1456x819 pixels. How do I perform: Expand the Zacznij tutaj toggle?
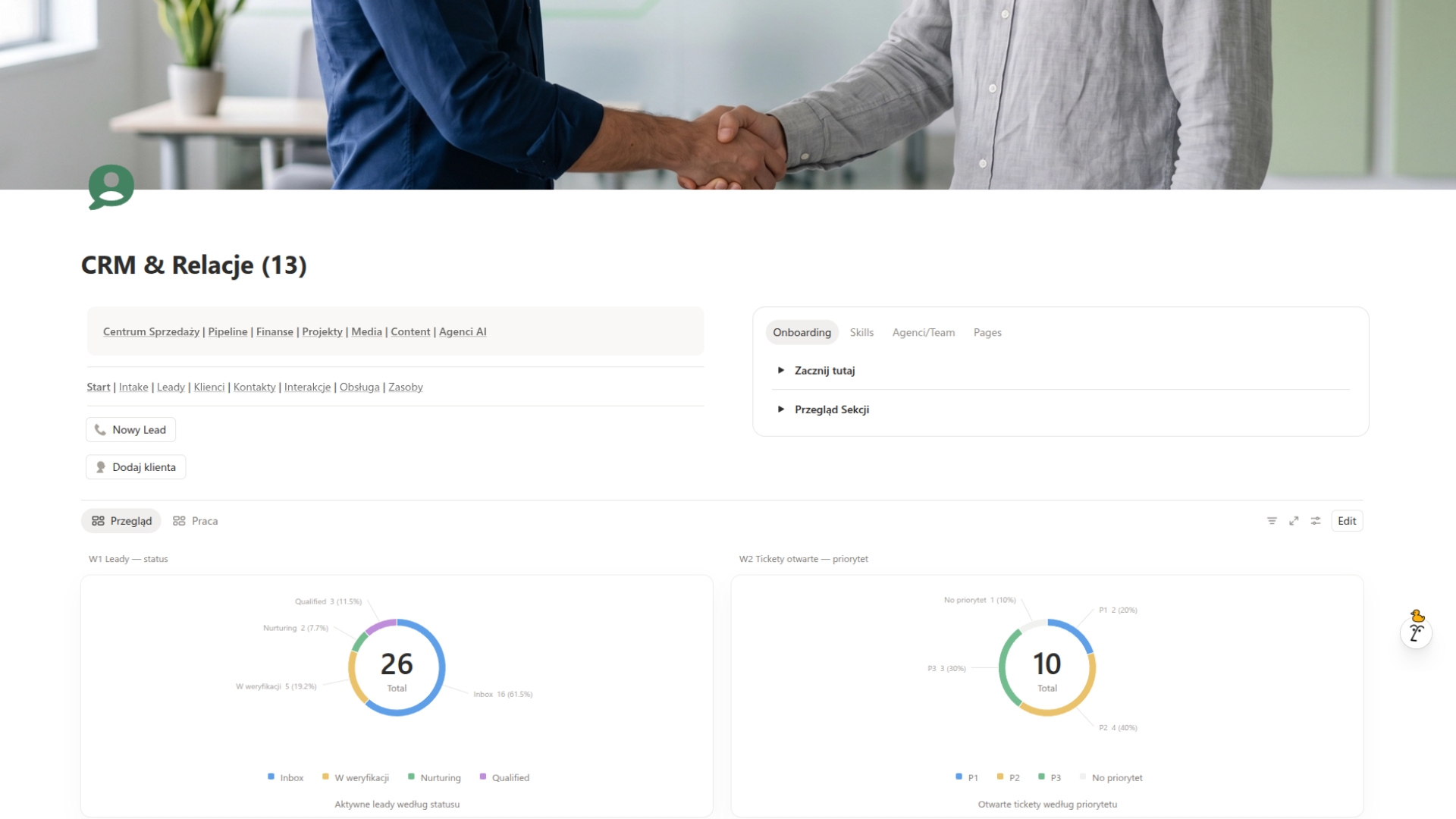[780, 370]
